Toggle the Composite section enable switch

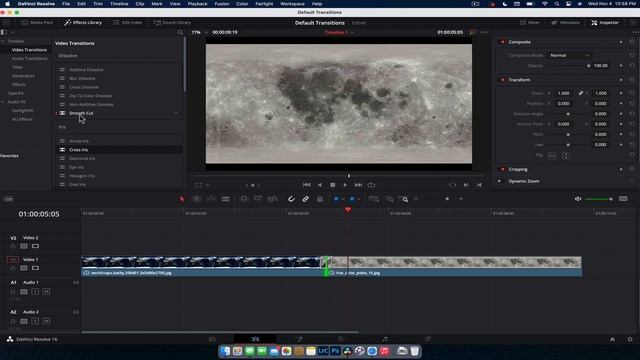coord(502,42)
